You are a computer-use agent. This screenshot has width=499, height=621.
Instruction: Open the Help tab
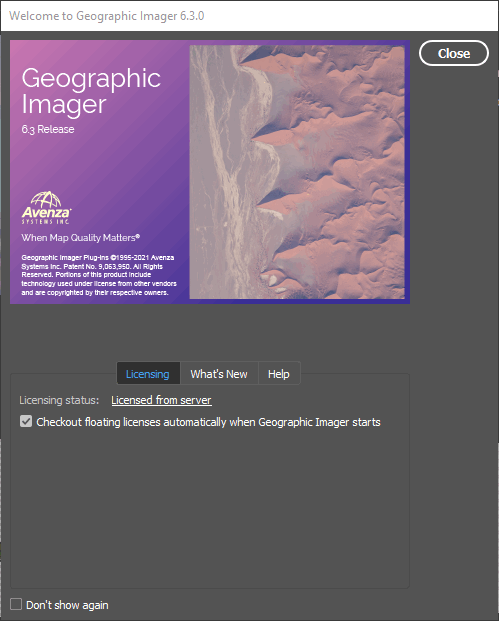(x=279, y=374)
